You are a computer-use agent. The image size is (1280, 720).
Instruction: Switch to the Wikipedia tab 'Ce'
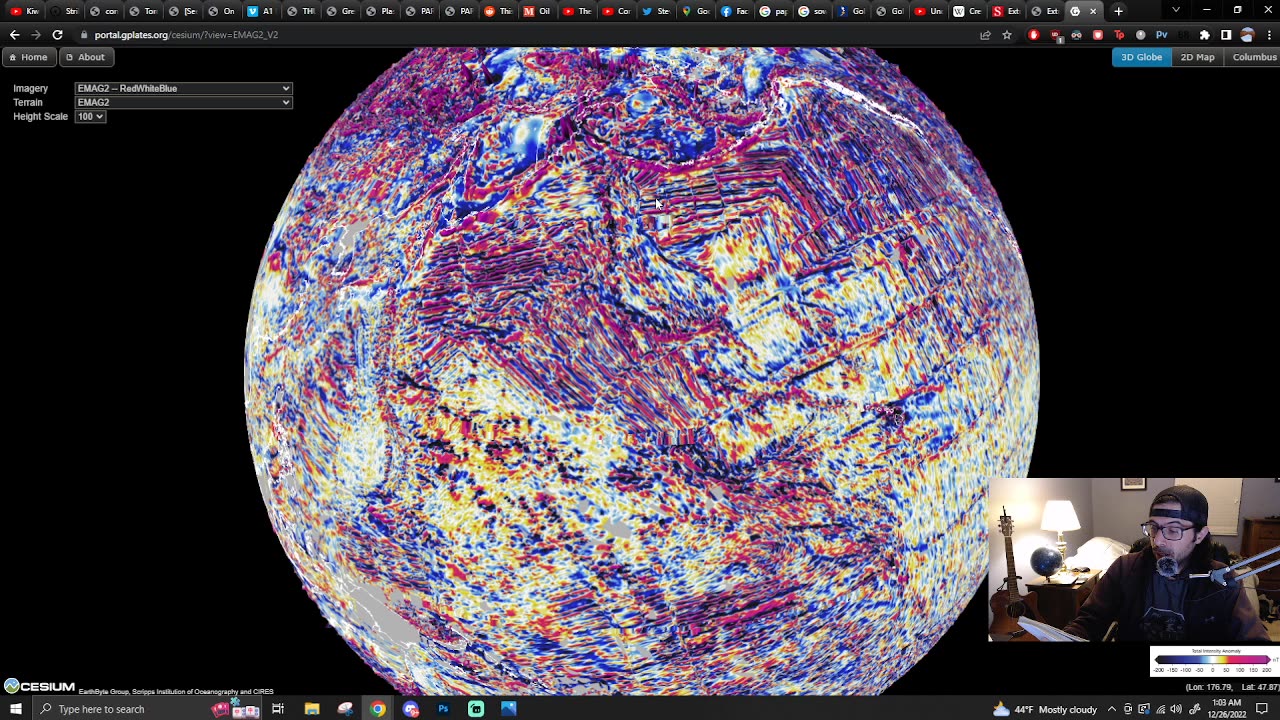click(x=966, y=11)
